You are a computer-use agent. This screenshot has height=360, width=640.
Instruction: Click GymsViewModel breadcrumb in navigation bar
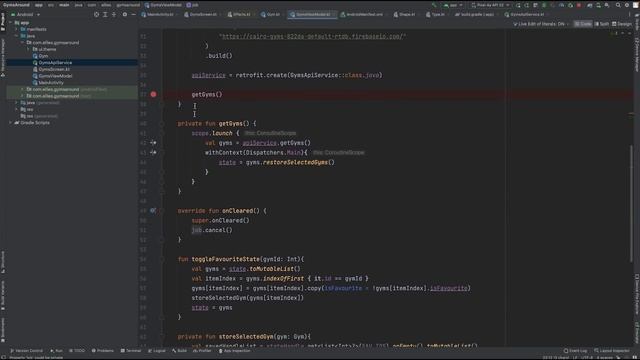(x=163, y=5)
